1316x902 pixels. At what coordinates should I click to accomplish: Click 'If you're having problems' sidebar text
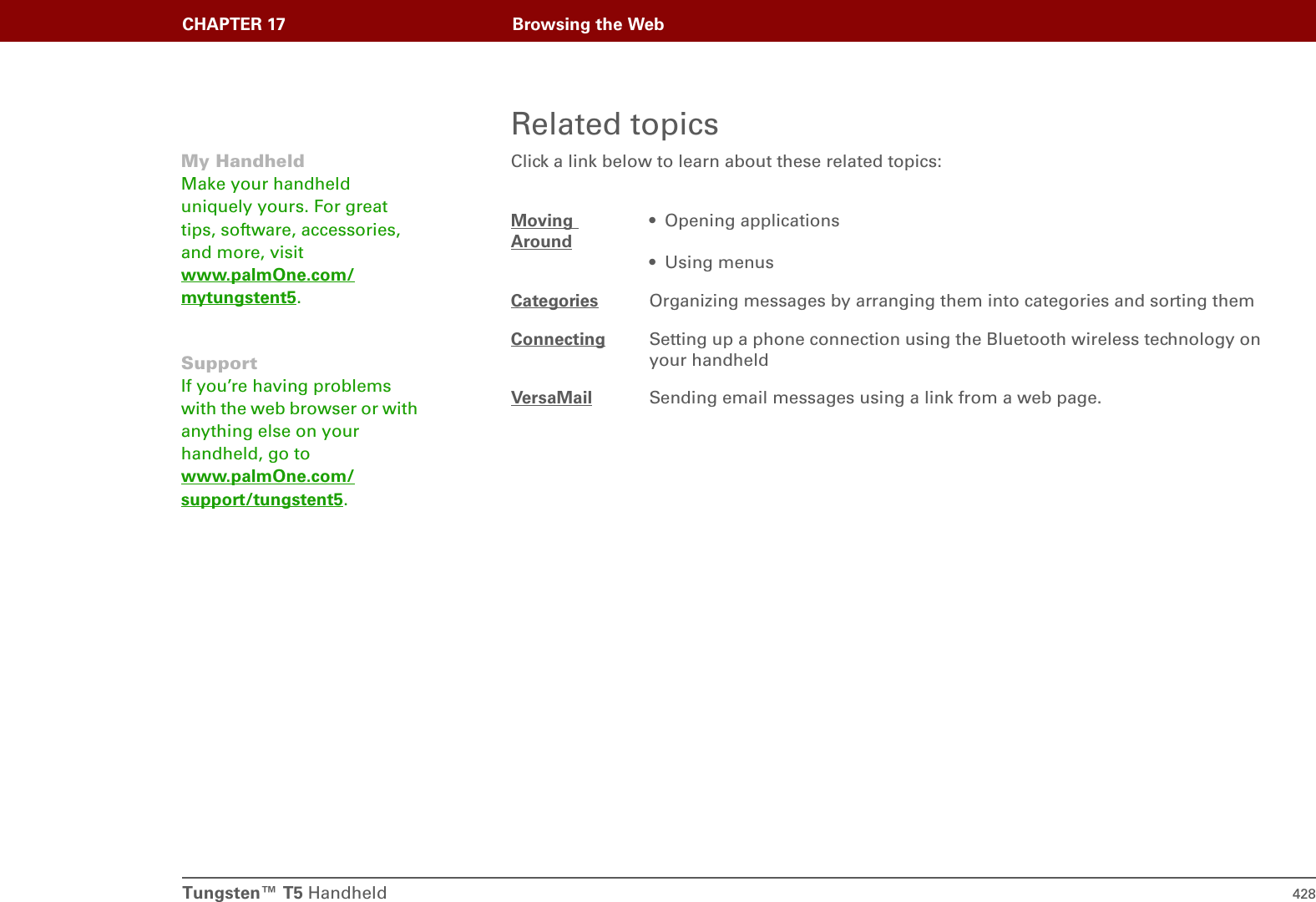[299, 419]
